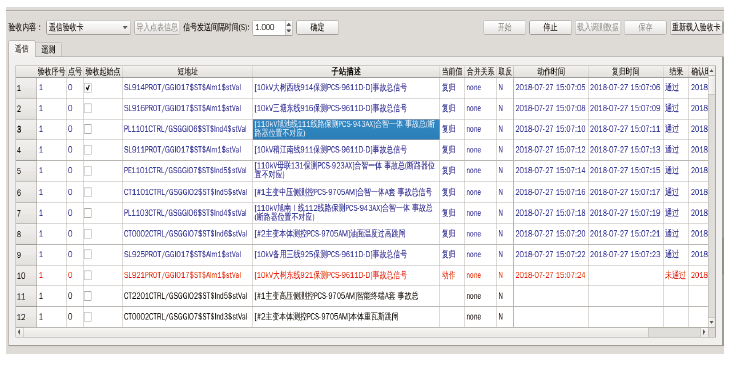Select row header number 12
732x365 pixels.
click(x=26, y=317)
